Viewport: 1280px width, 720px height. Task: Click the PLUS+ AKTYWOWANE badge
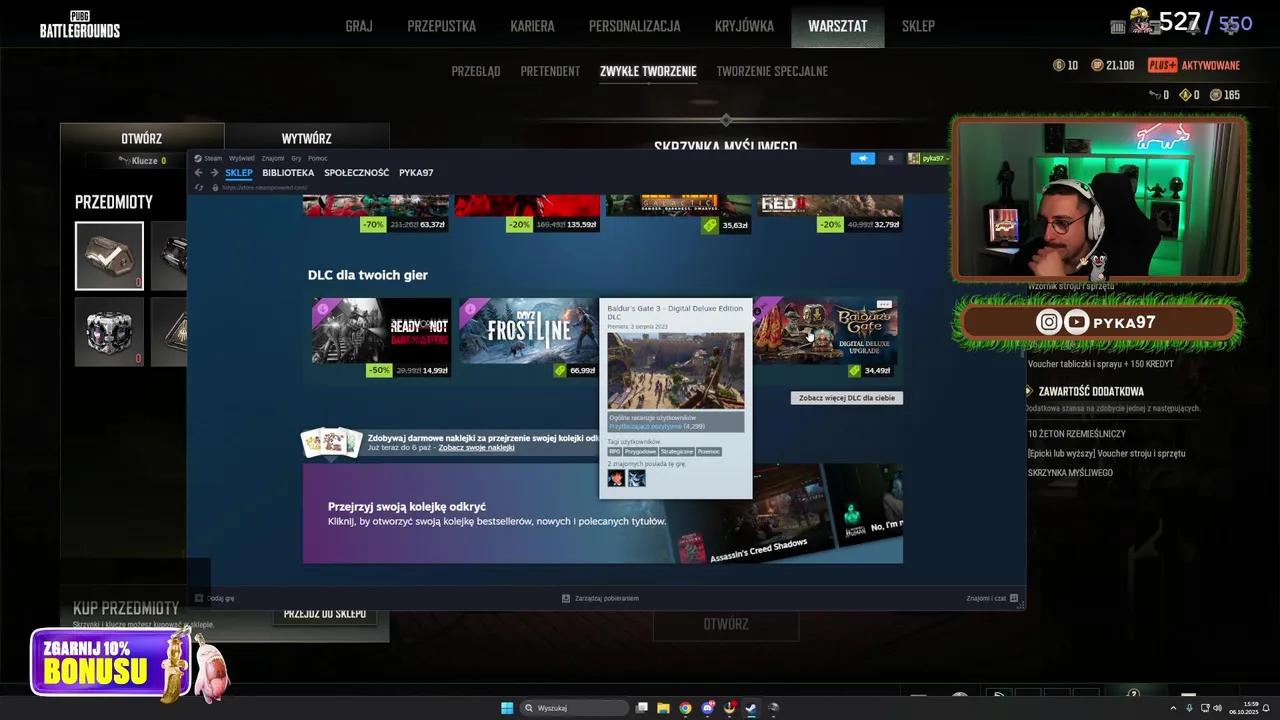pos(1194,65)
